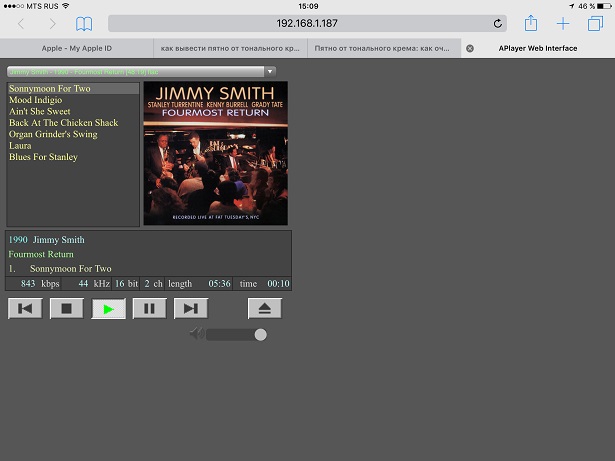This screenshot has width=615, height=461.
Task: Stop playback with the square button
Action: (x=67, y=308)
